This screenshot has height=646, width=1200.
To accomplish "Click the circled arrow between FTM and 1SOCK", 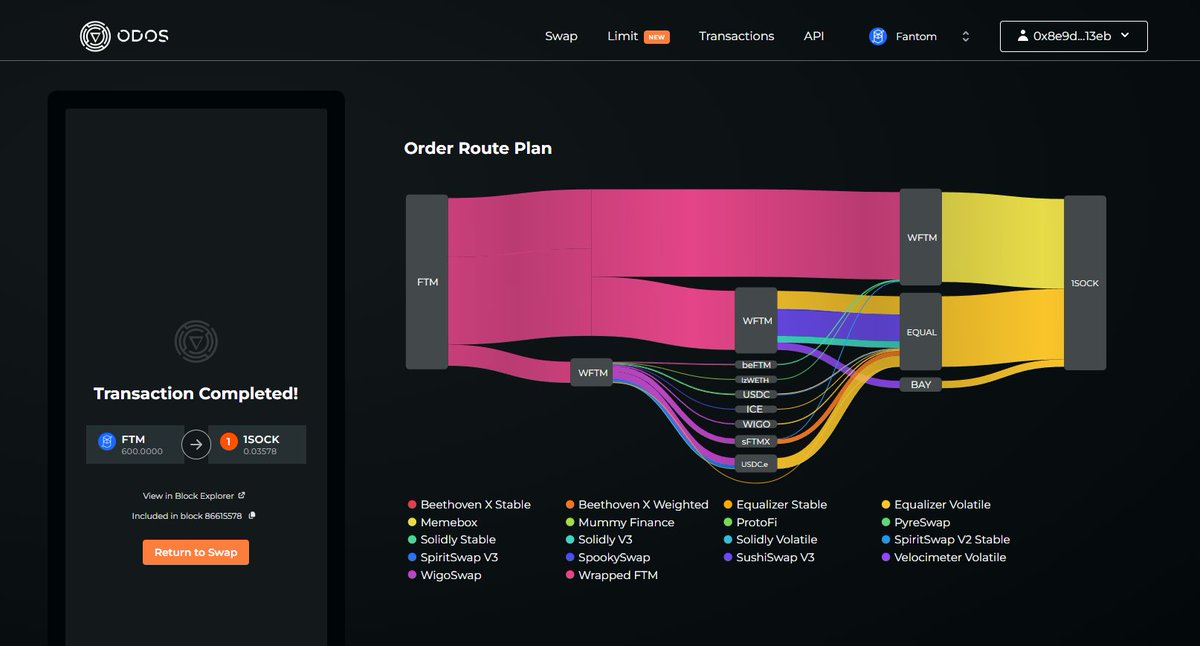I will pyautogui.click(x=196, y=445).
